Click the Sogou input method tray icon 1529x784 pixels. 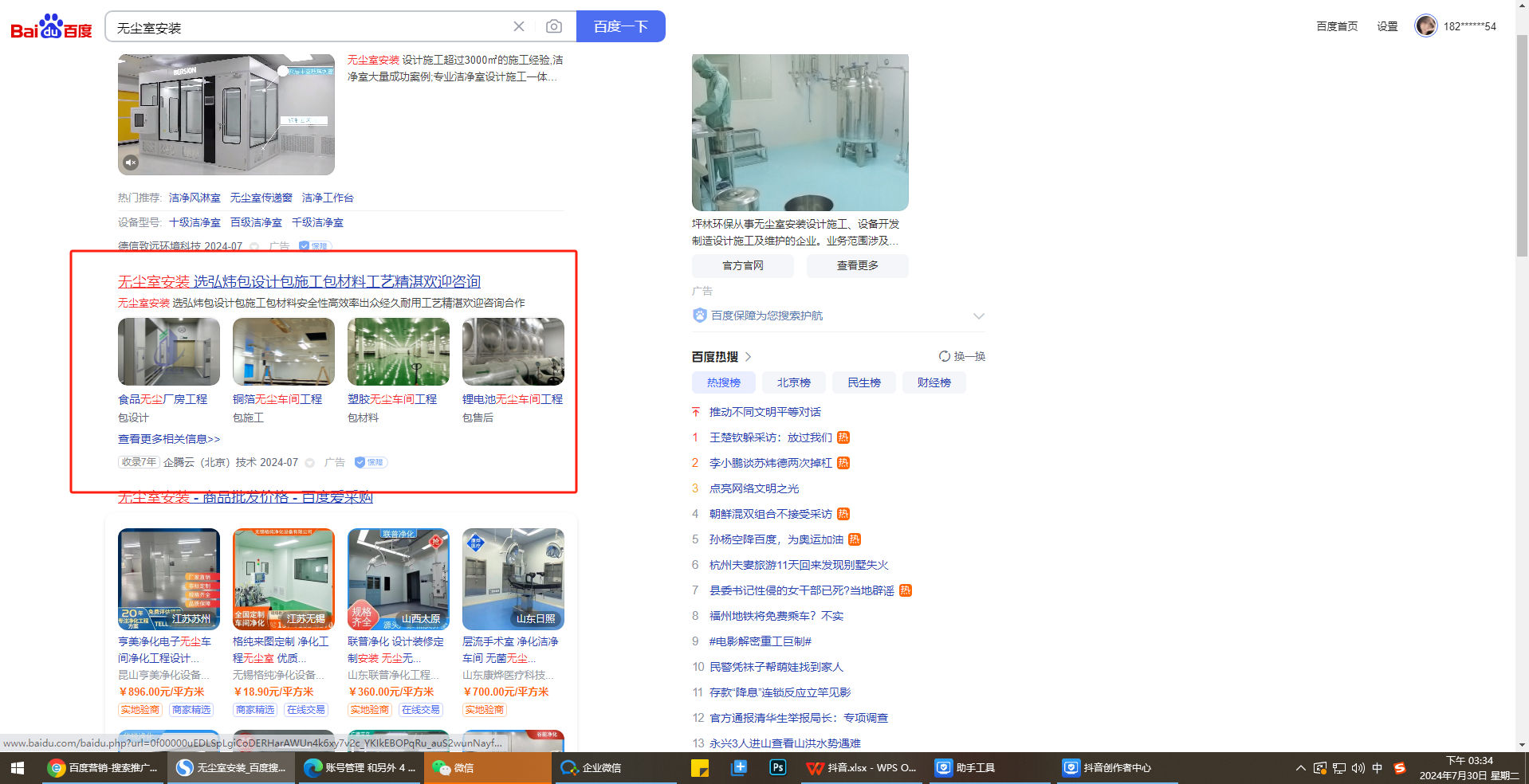pyautogui.click(x=1399, y=768)
